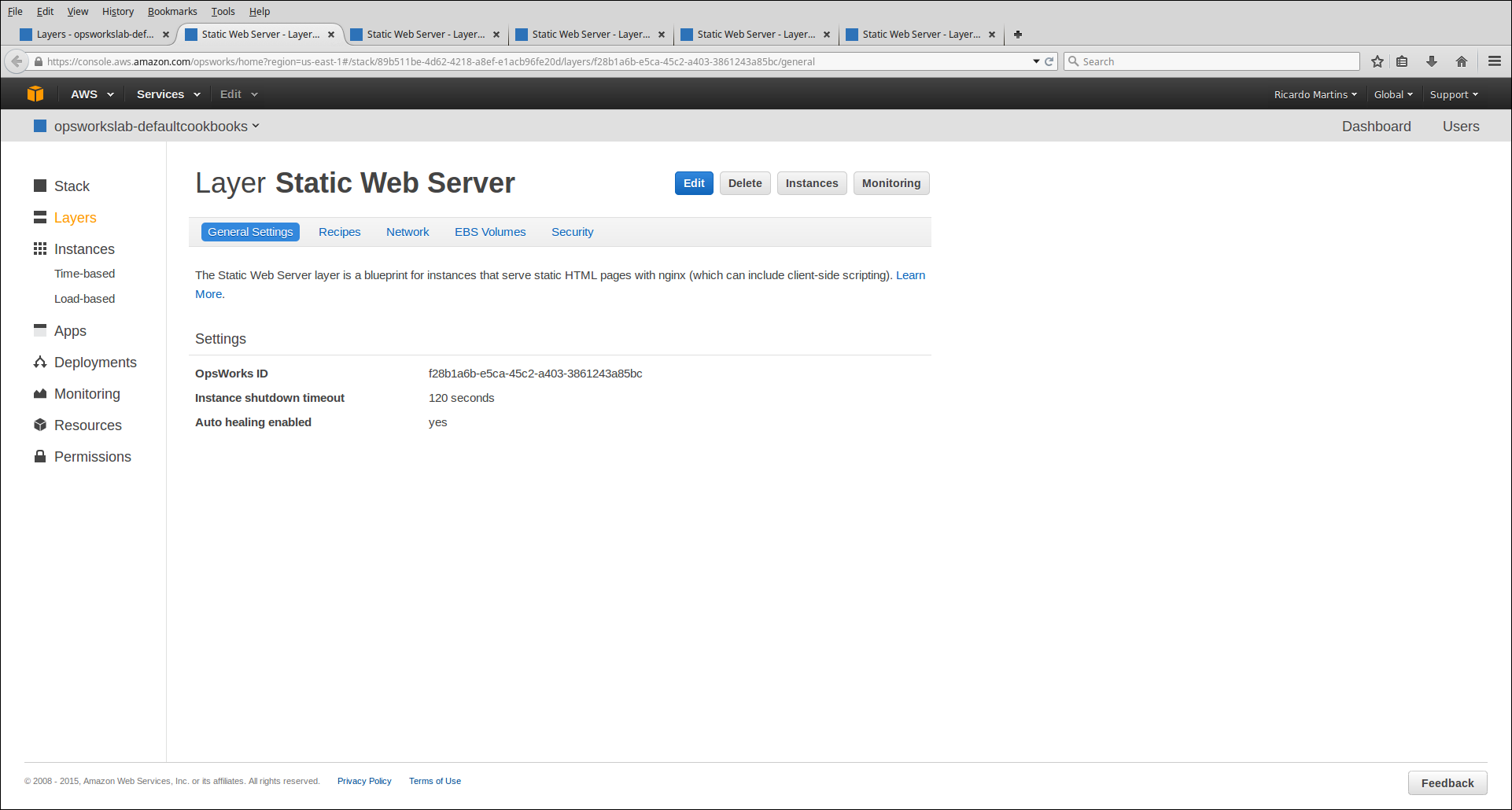Click the orange AWS cube logo
Image resolution: width=1512 pixels, height=810 pixels.
(35, 94)
